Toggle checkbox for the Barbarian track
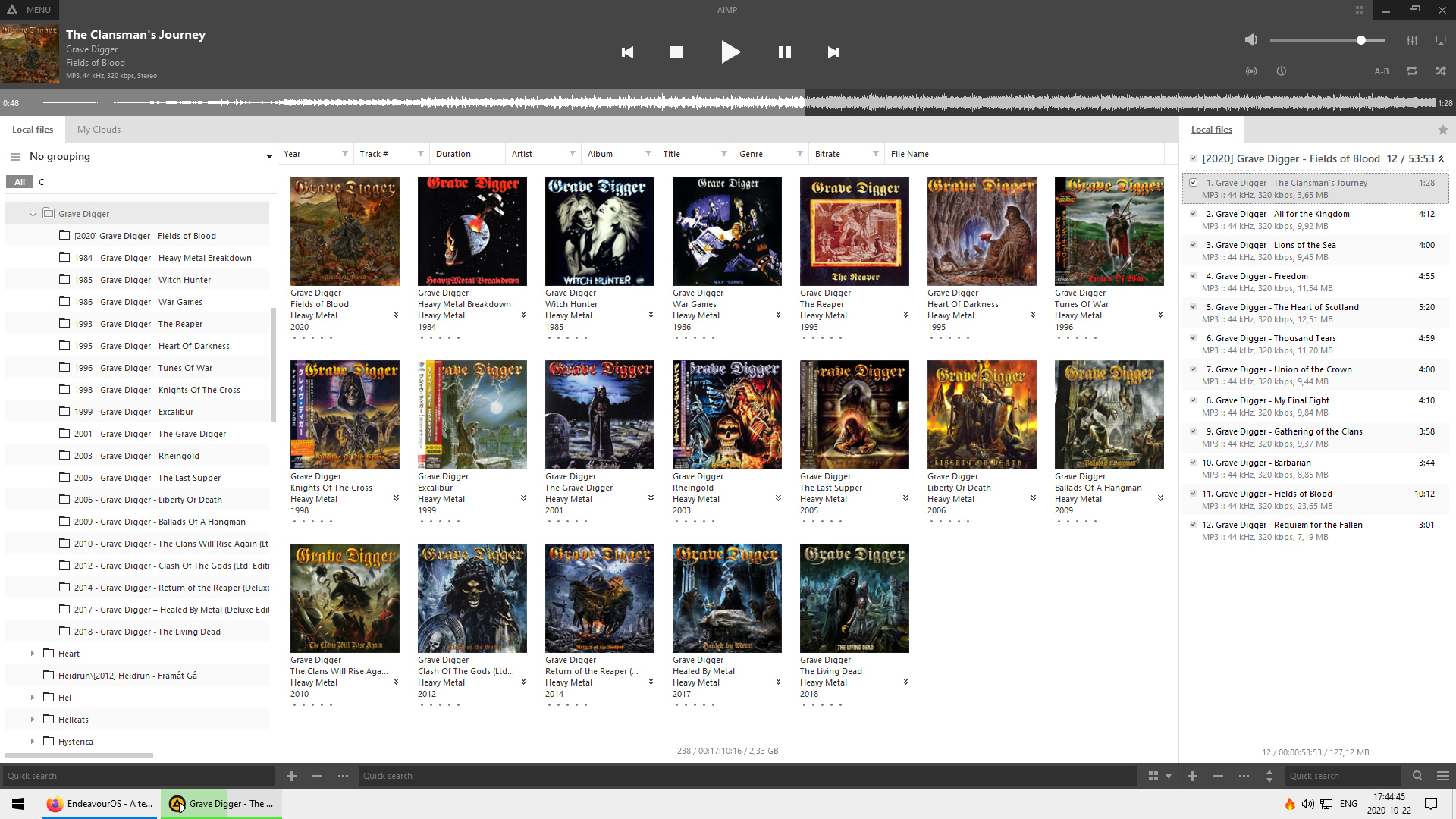This screenshot has width=1456, height=819. [x=1193, y=463]
